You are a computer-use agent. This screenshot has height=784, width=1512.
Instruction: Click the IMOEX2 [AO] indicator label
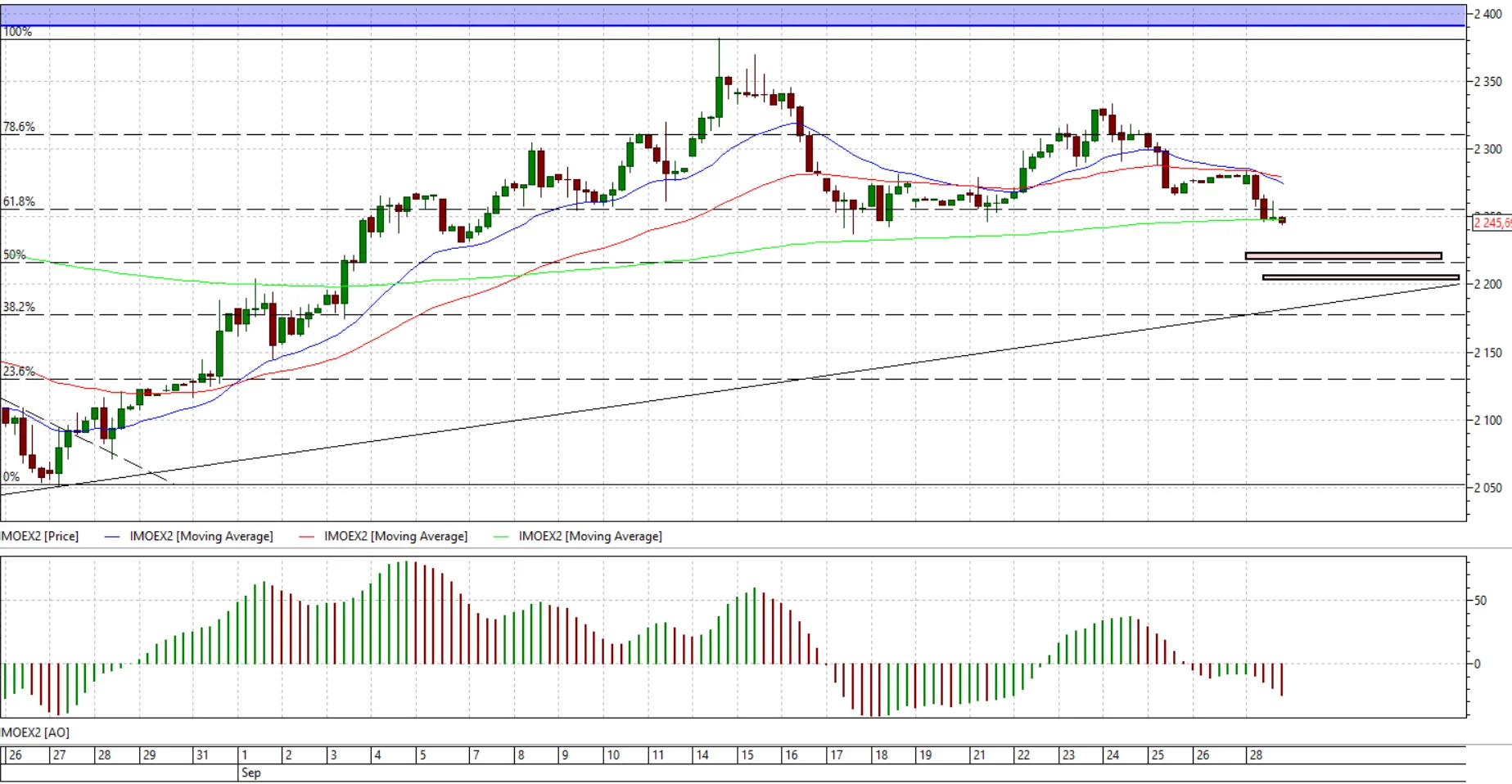point(34,732)
